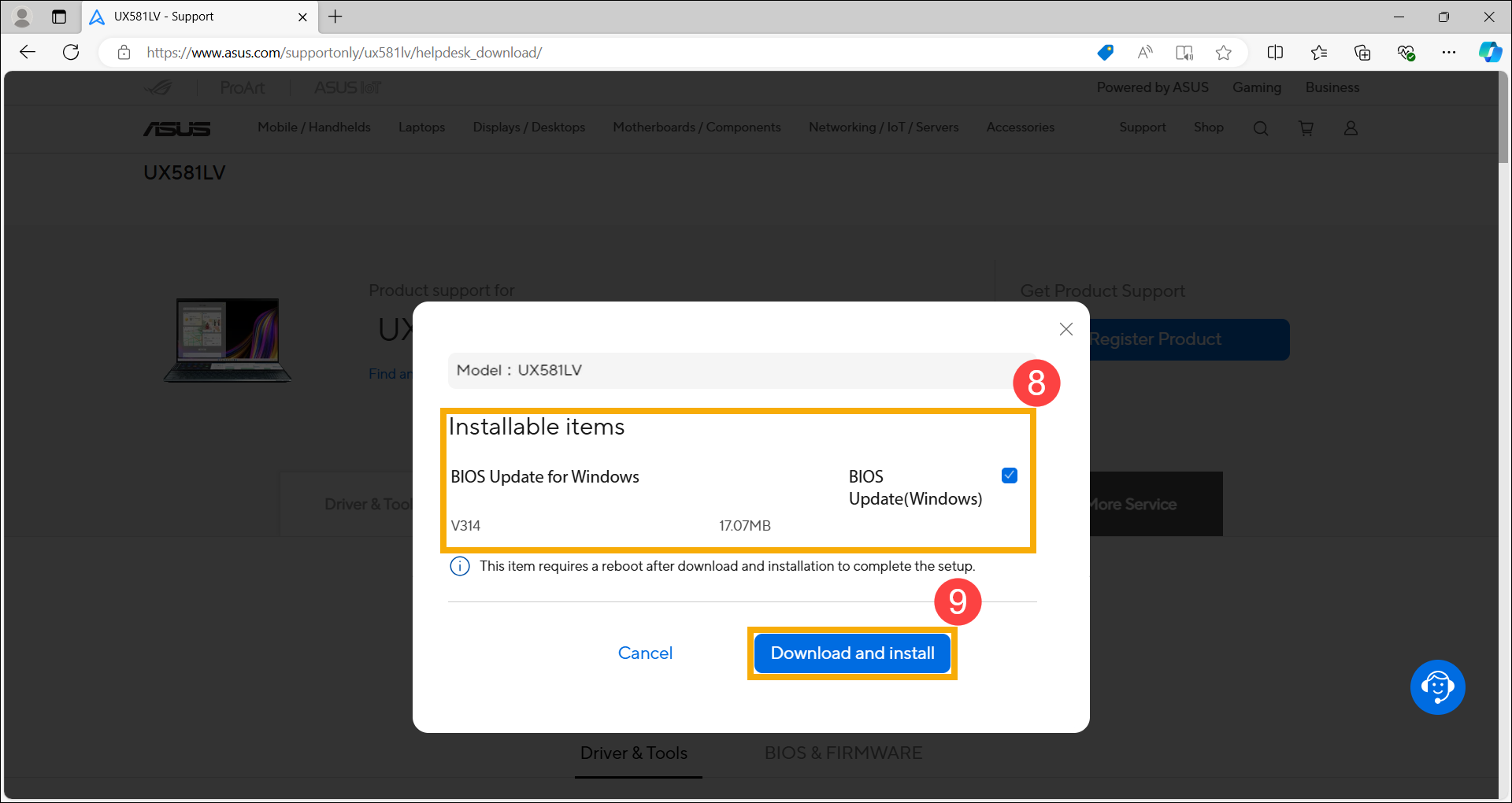Open browser Settings and more menu
The height and width of the screenshot is (803, 1512).
pyautogui.click(x=1449, y=53)
